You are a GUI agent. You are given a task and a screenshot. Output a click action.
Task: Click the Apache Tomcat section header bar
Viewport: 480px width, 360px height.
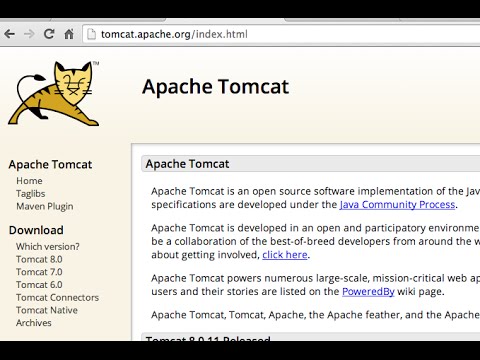(x=311, y=164)
